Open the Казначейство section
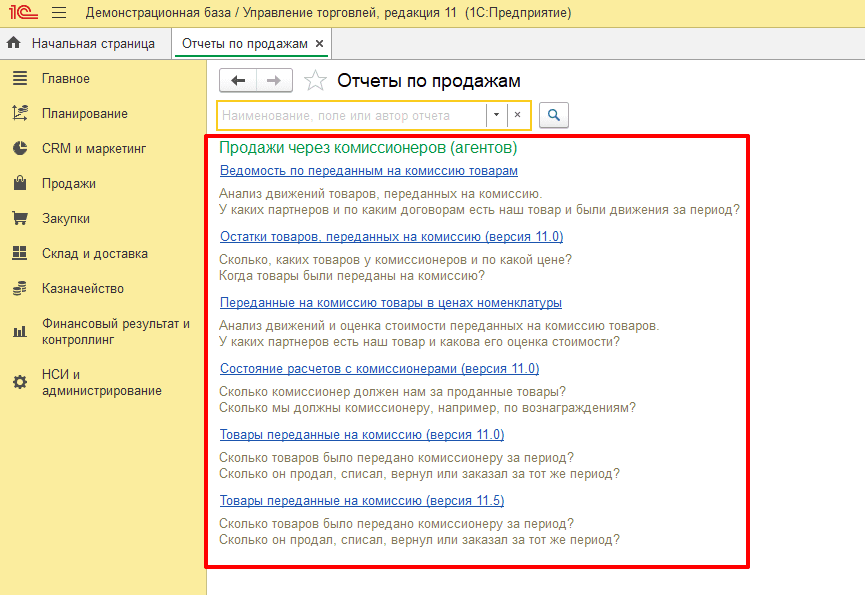865x595 pixels. [82, 289]
